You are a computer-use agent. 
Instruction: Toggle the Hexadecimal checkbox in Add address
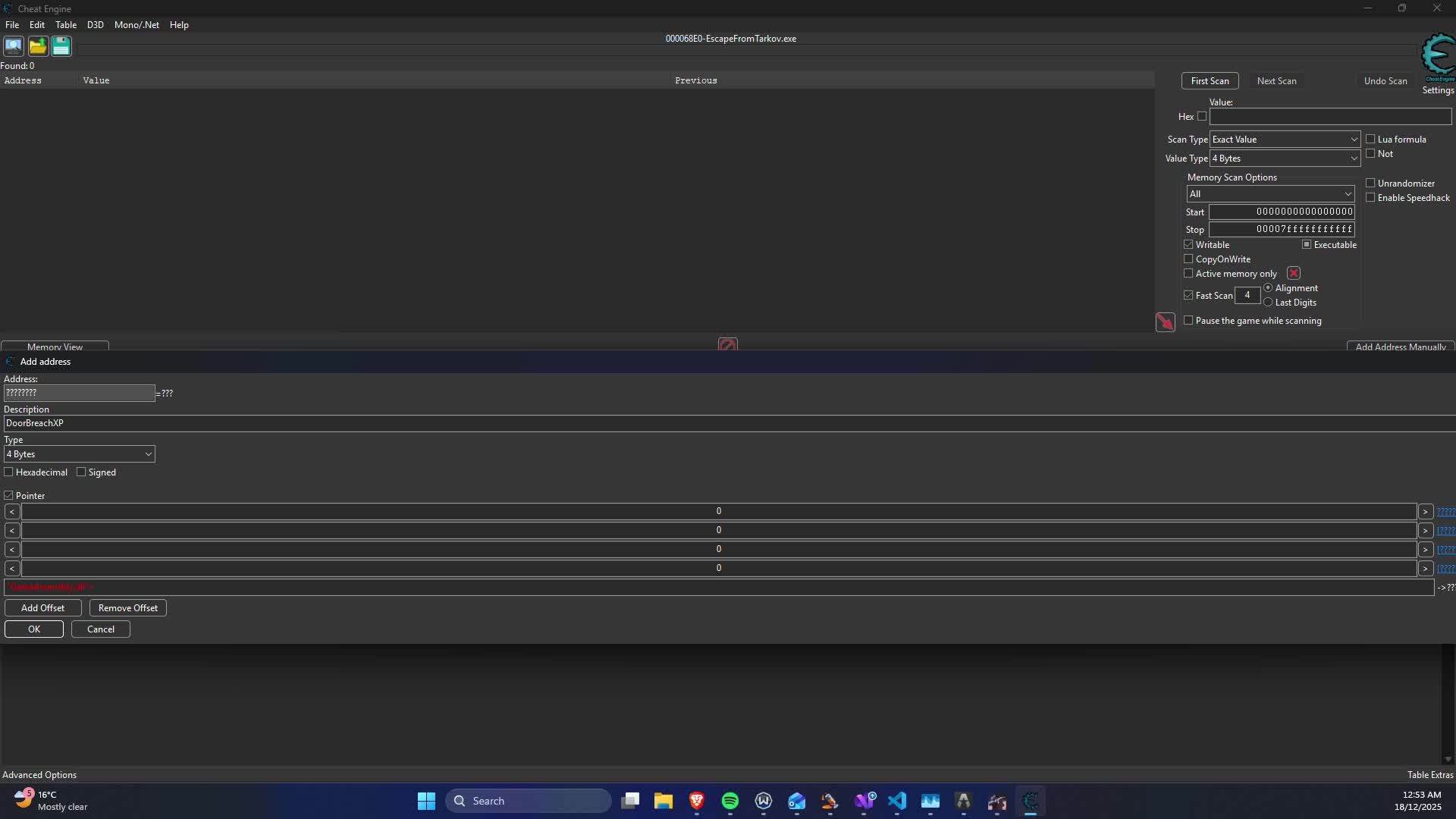tap(9, 472)
